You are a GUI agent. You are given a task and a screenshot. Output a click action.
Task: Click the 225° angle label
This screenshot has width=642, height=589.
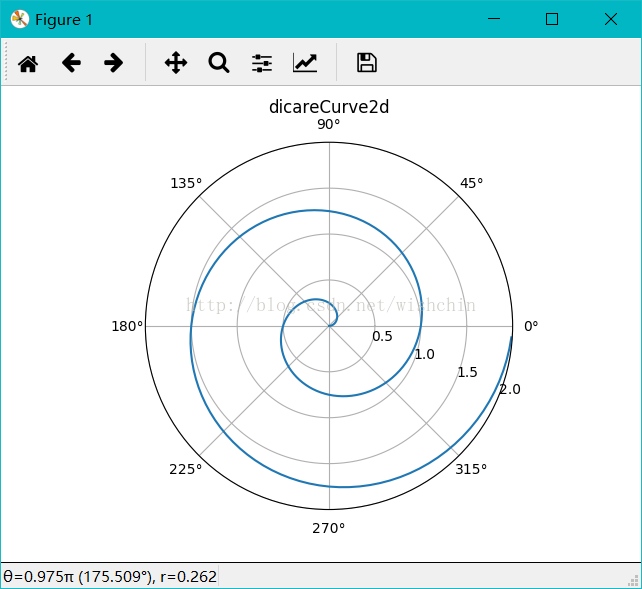[185, 469]
